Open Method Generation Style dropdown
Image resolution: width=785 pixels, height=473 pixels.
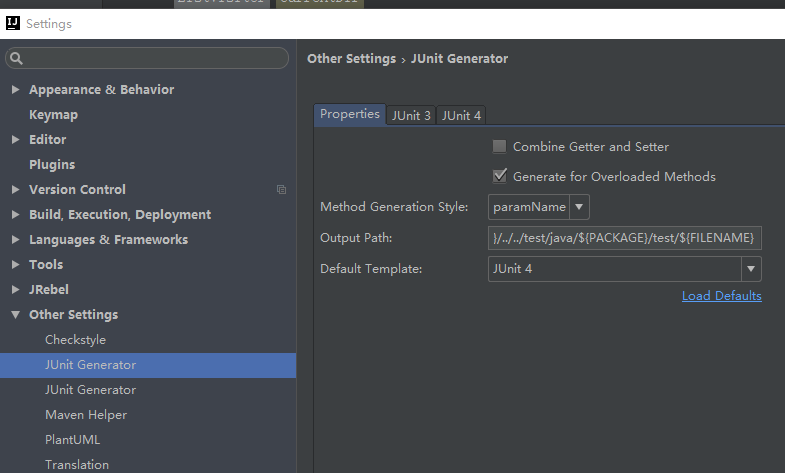[580, 207]
